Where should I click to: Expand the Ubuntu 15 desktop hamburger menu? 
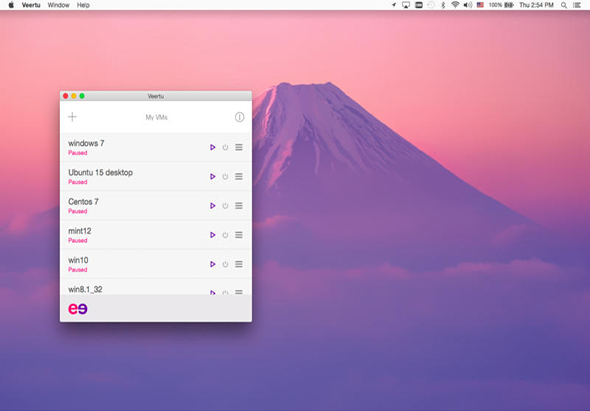[239, 176]
